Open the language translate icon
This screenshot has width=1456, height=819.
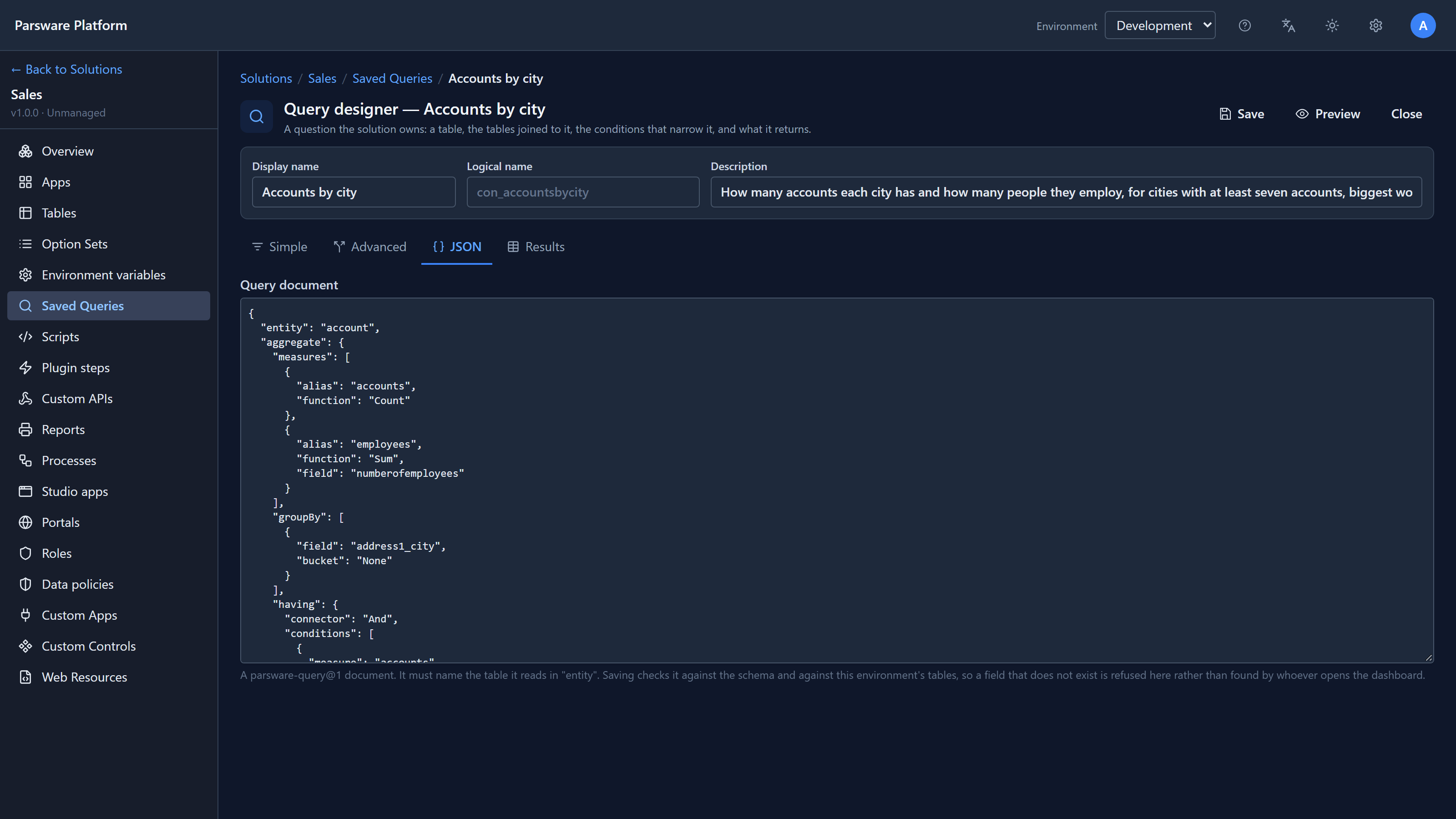1288,25
